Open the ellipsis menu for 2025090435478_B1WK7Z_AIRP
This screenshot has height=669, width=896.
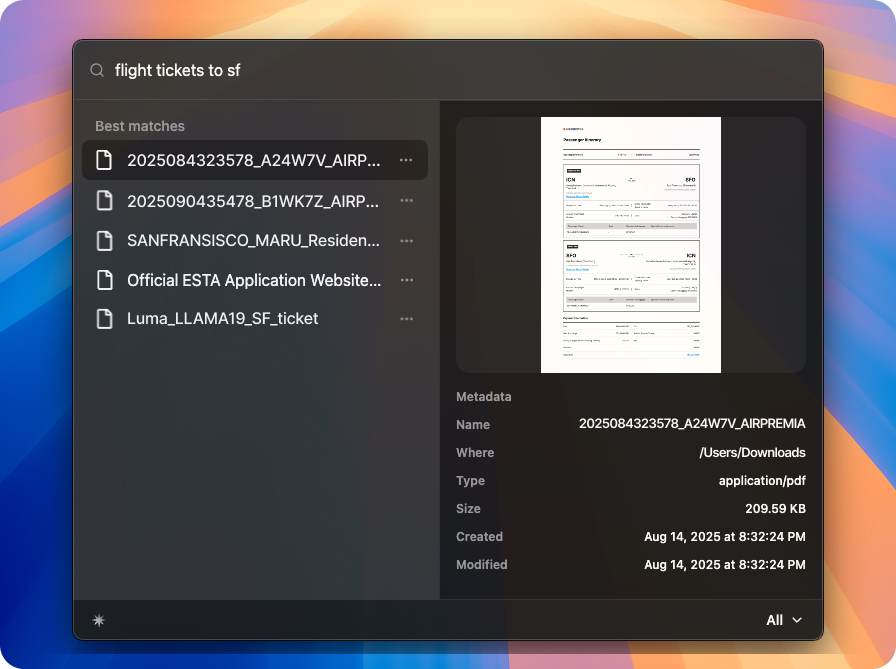[407, 200]
